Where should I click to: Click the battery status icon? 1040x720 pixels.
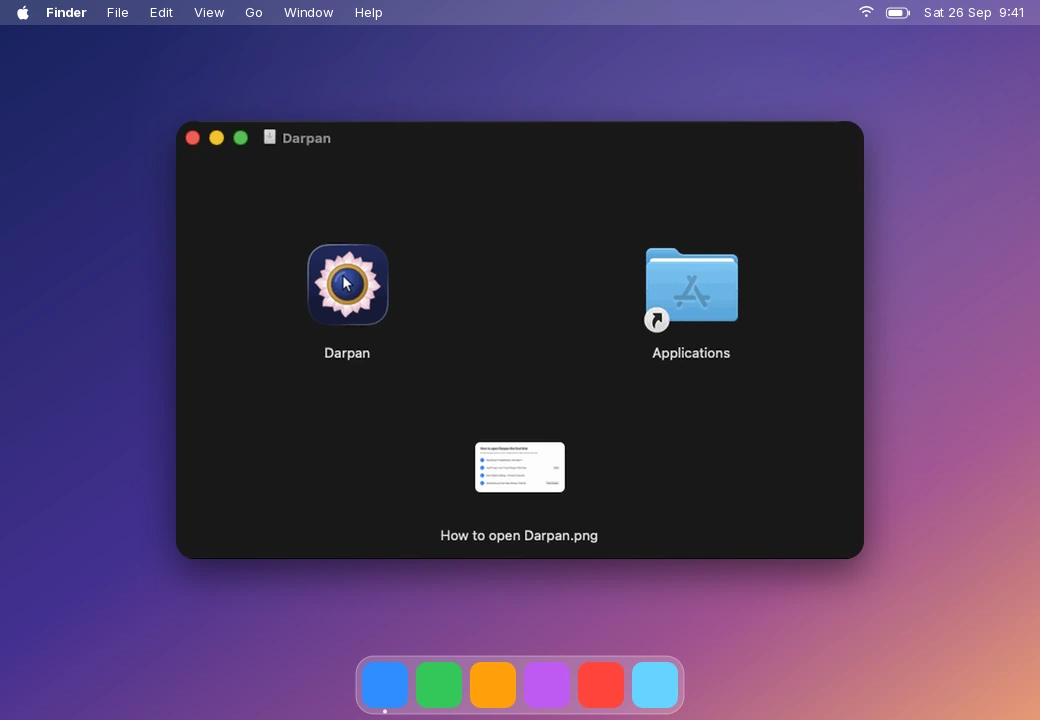pos(897,13)
